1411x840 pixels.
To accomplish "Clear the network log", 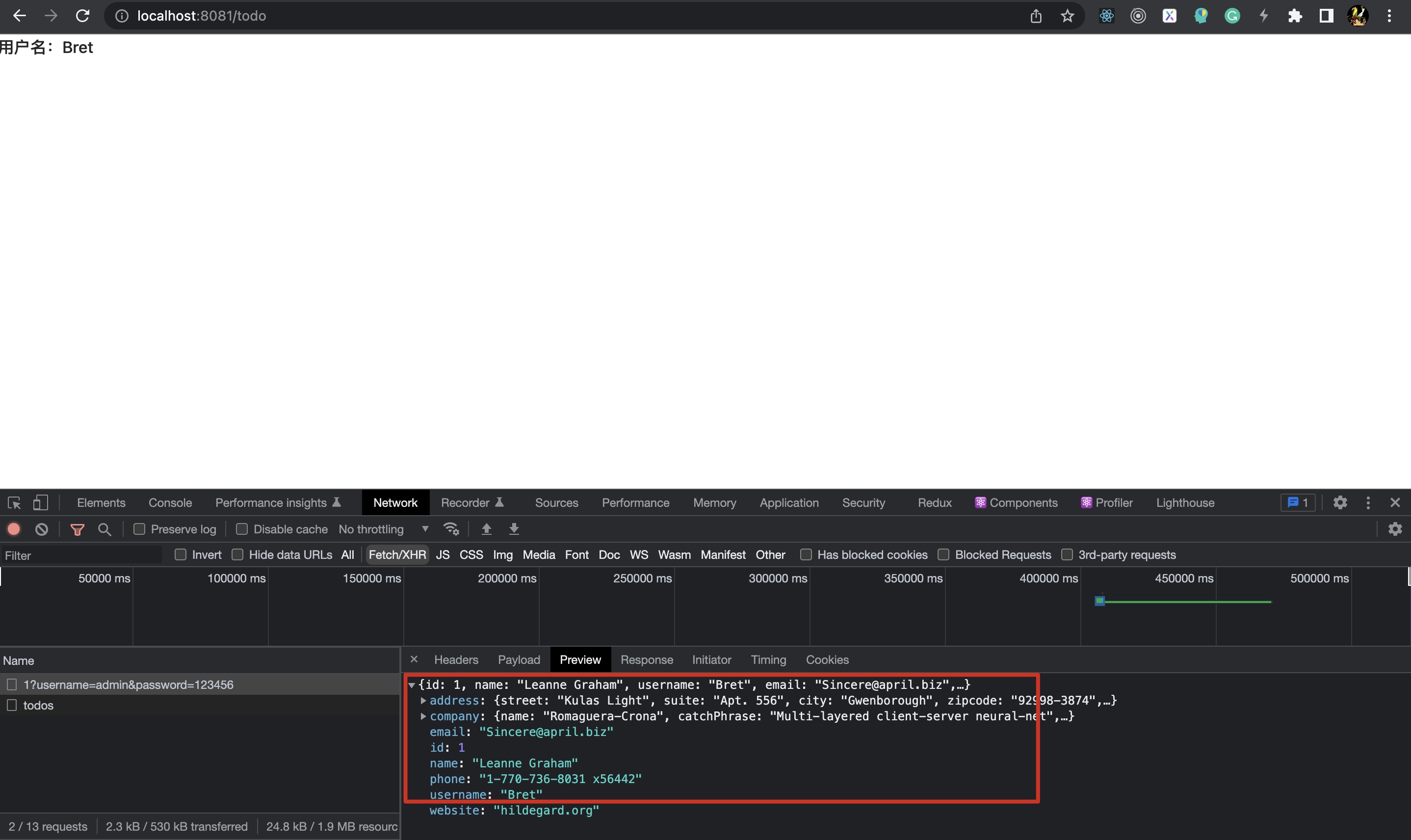I will tap(41, 529).
